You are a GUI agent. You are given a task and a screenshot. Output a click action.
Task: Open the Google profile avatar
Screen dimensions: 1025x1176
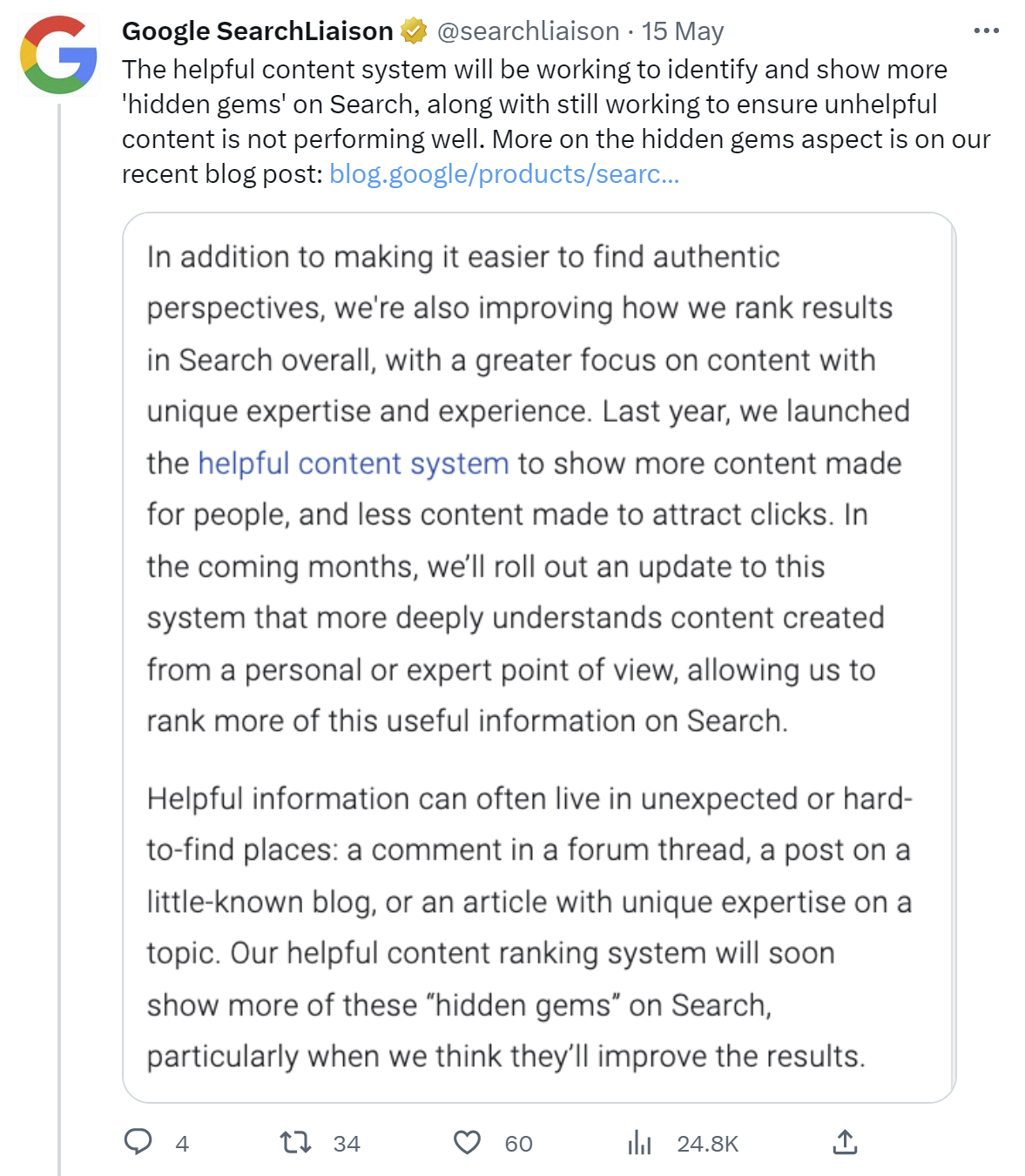tap(58, 55)
